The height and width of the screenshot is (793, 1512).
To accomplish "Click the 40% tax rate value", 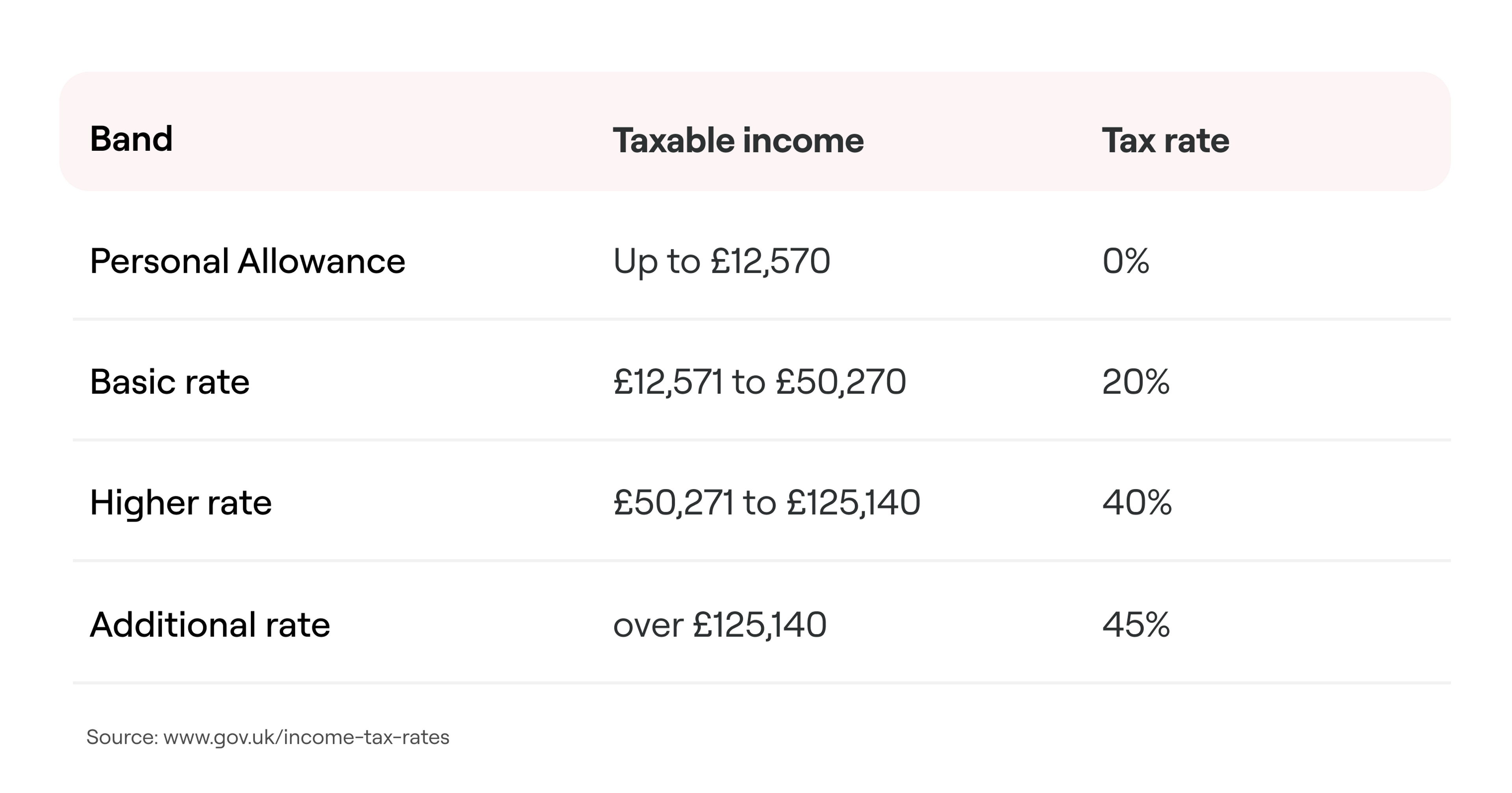I will point(1137,503).
